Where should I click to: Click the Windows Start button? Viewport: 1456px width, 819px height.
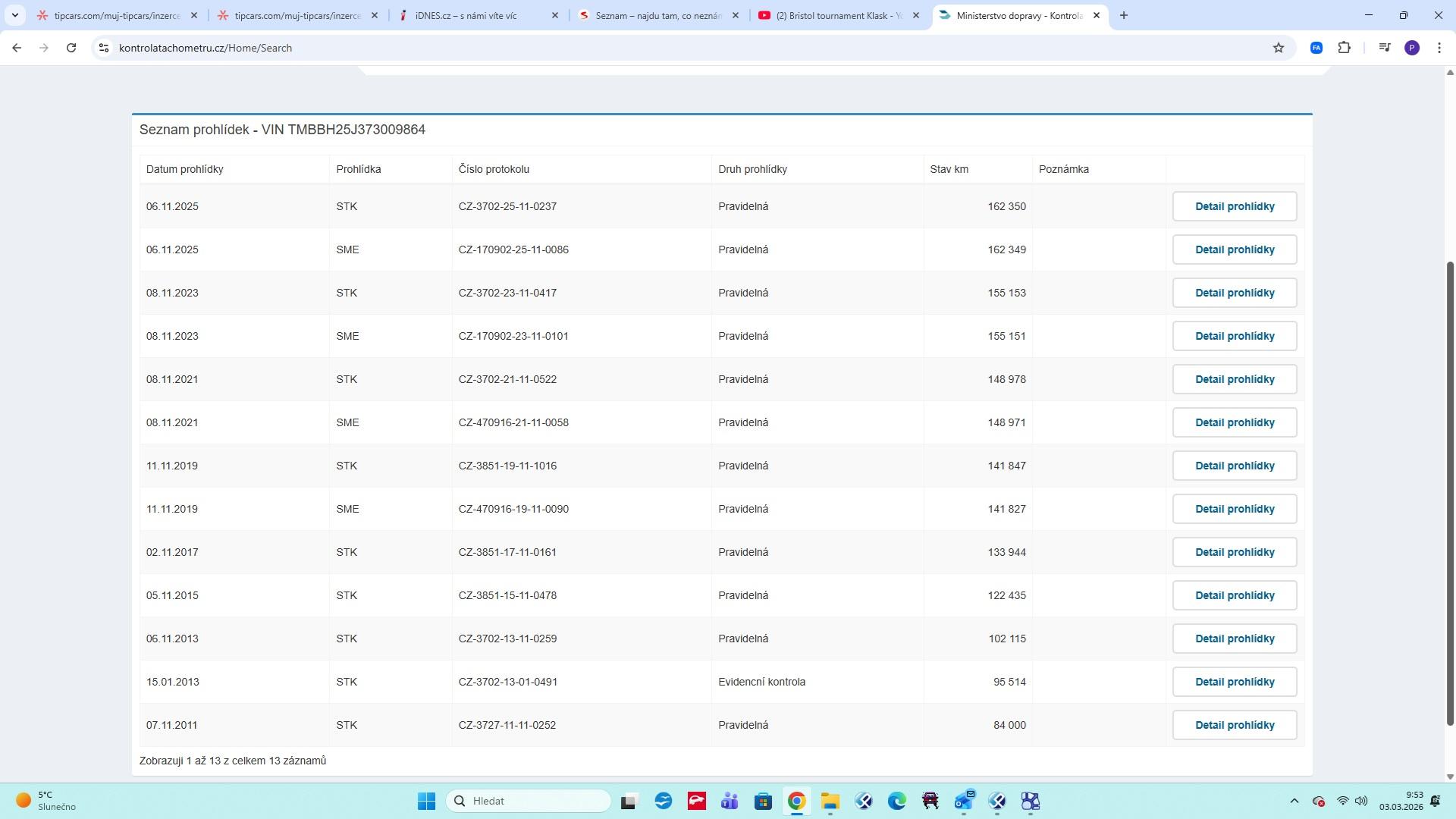pyautogui.click(x=426, y=802)
